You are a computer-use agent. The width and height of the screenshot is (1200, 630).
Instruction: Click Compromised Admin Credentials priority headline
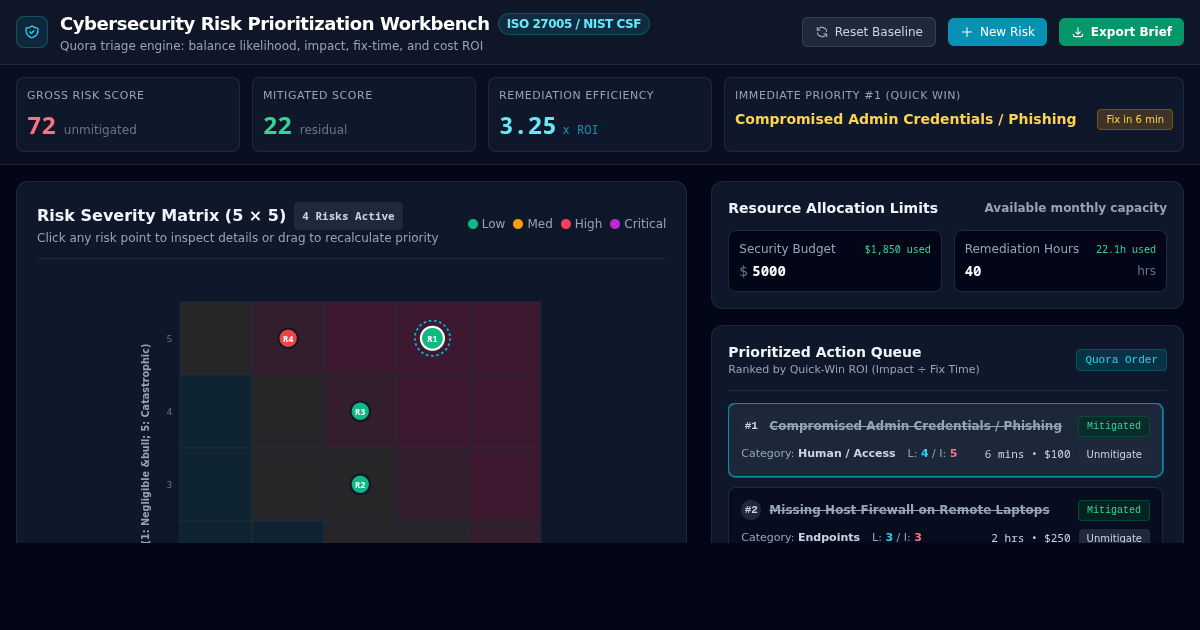point(906,119)
